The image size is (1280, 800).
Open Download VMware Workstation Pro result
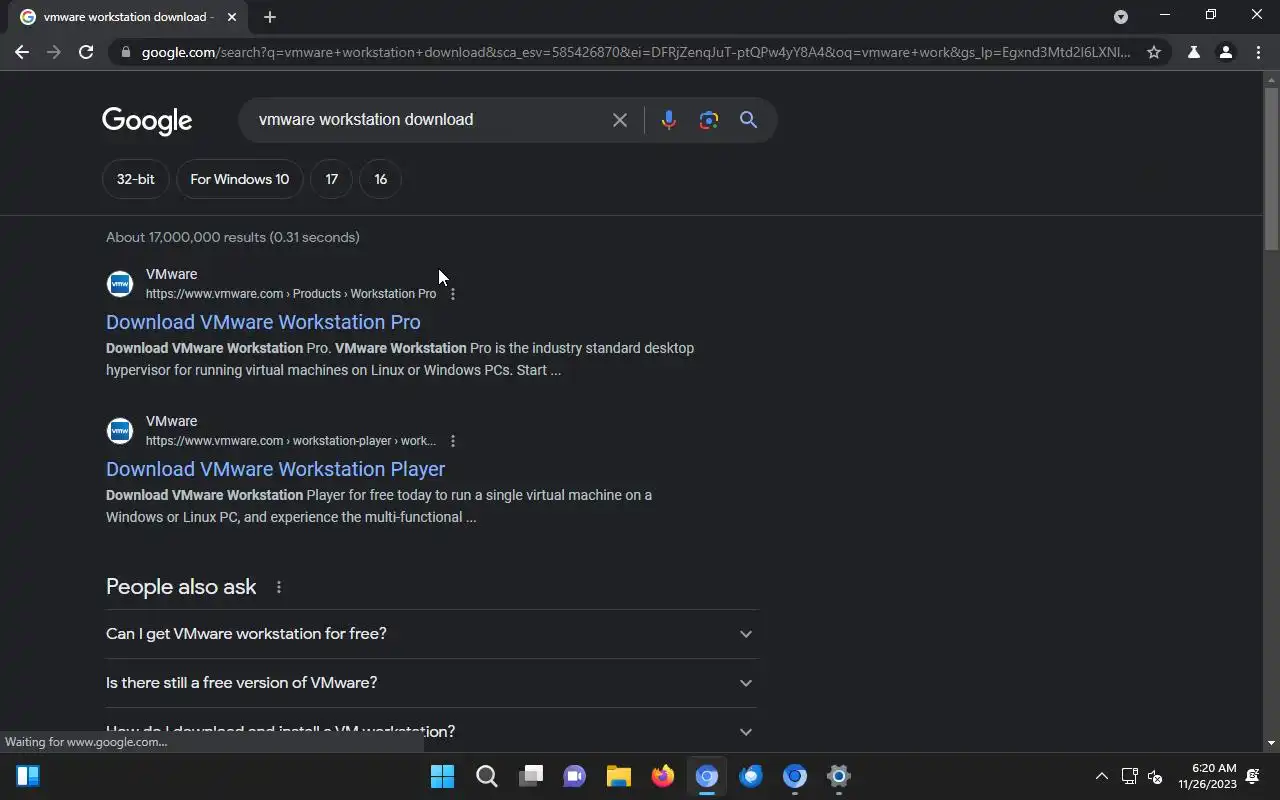(263, 322)
